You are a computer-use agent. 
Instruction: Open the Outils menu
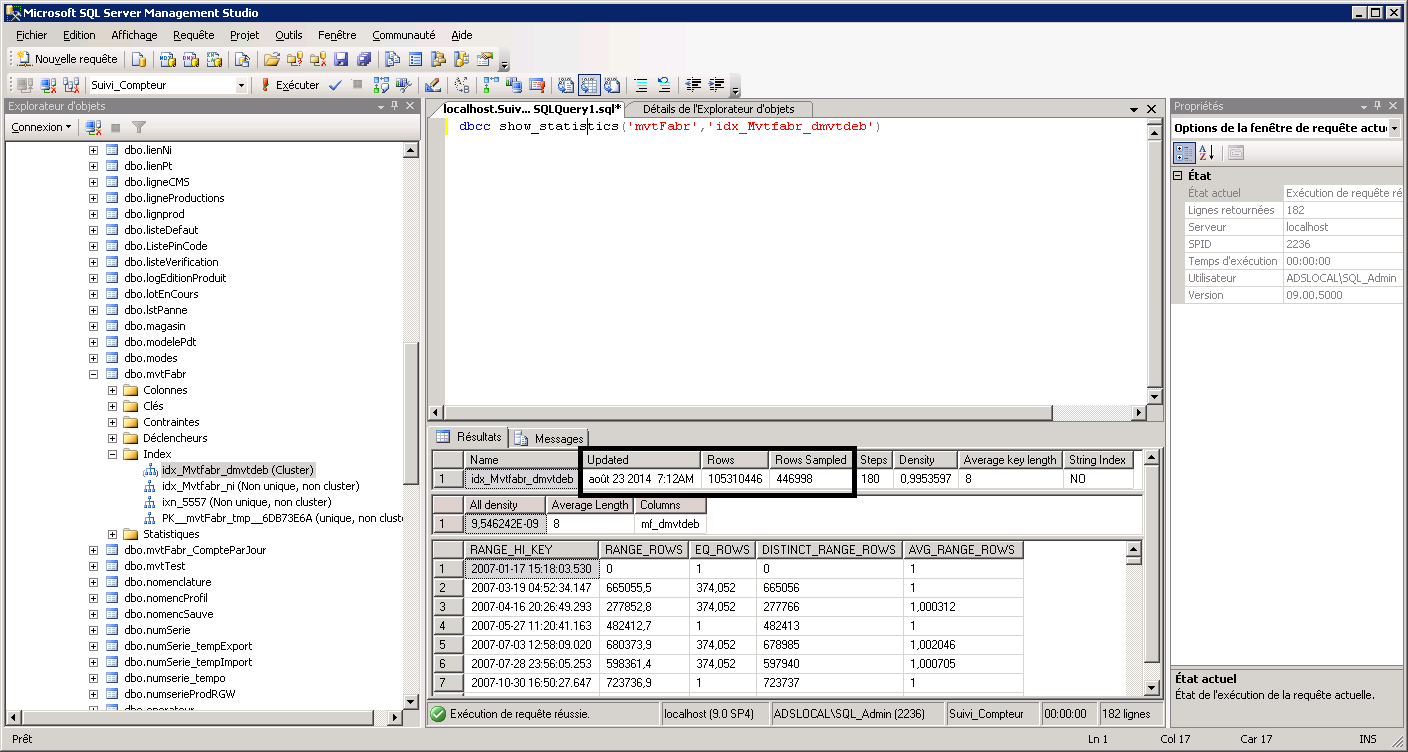coord(289,35)
